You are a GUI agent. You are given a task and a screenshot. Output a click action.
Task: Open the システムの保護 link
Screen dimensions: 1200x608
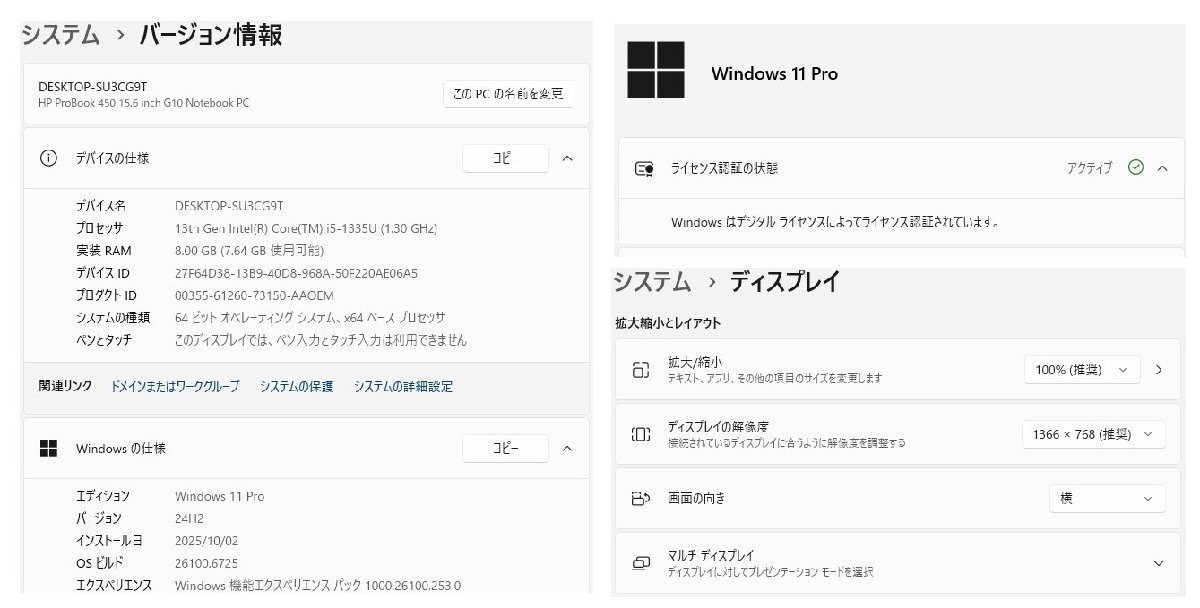point(296,386)
